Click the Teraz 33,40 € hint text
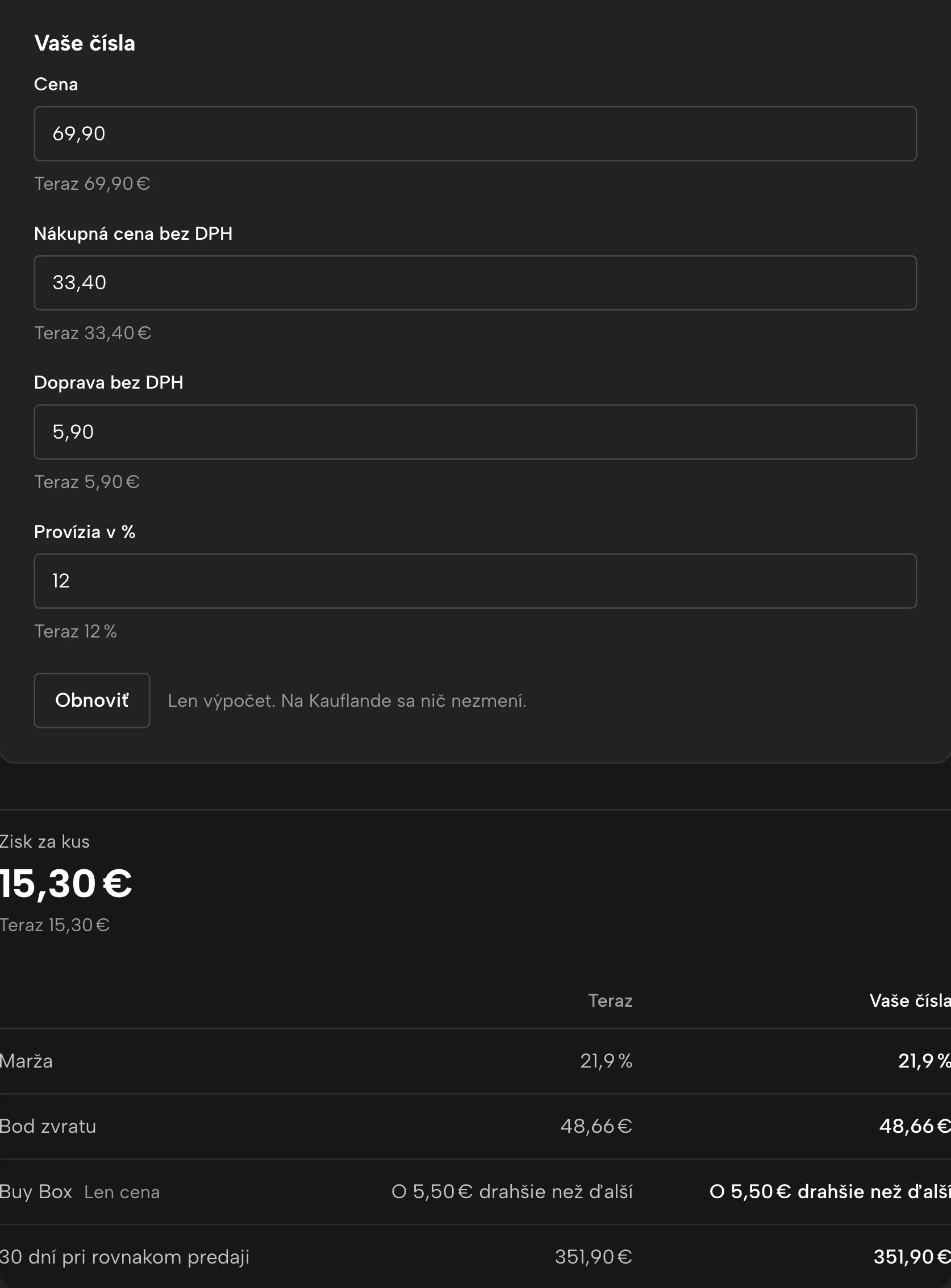The width and height of the screenshot is (951, 1288). point(93,333)
